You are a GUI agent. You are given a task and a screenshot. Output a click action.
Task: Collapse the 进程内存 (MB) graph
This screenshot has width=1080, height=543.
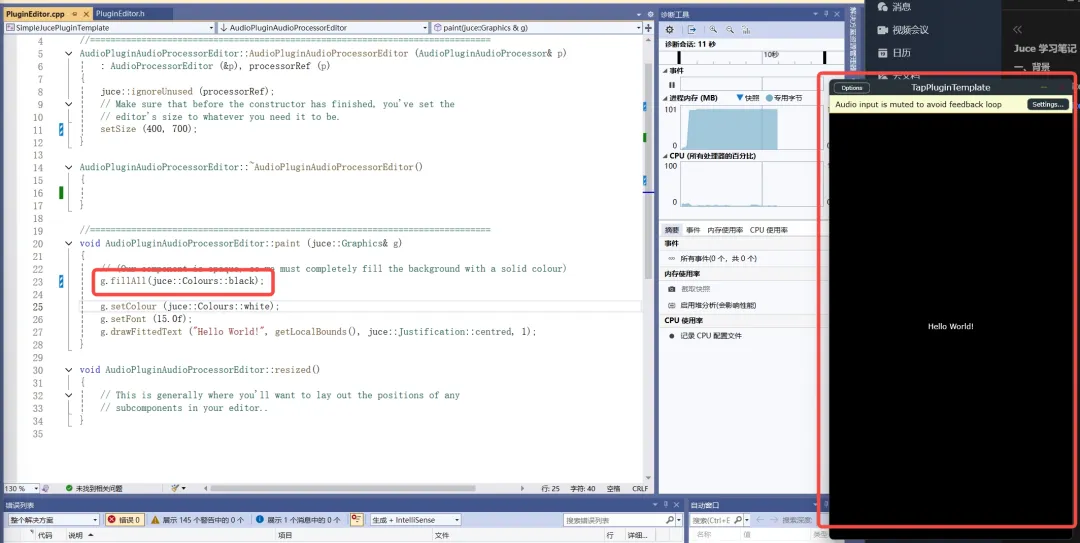point(665,99)
